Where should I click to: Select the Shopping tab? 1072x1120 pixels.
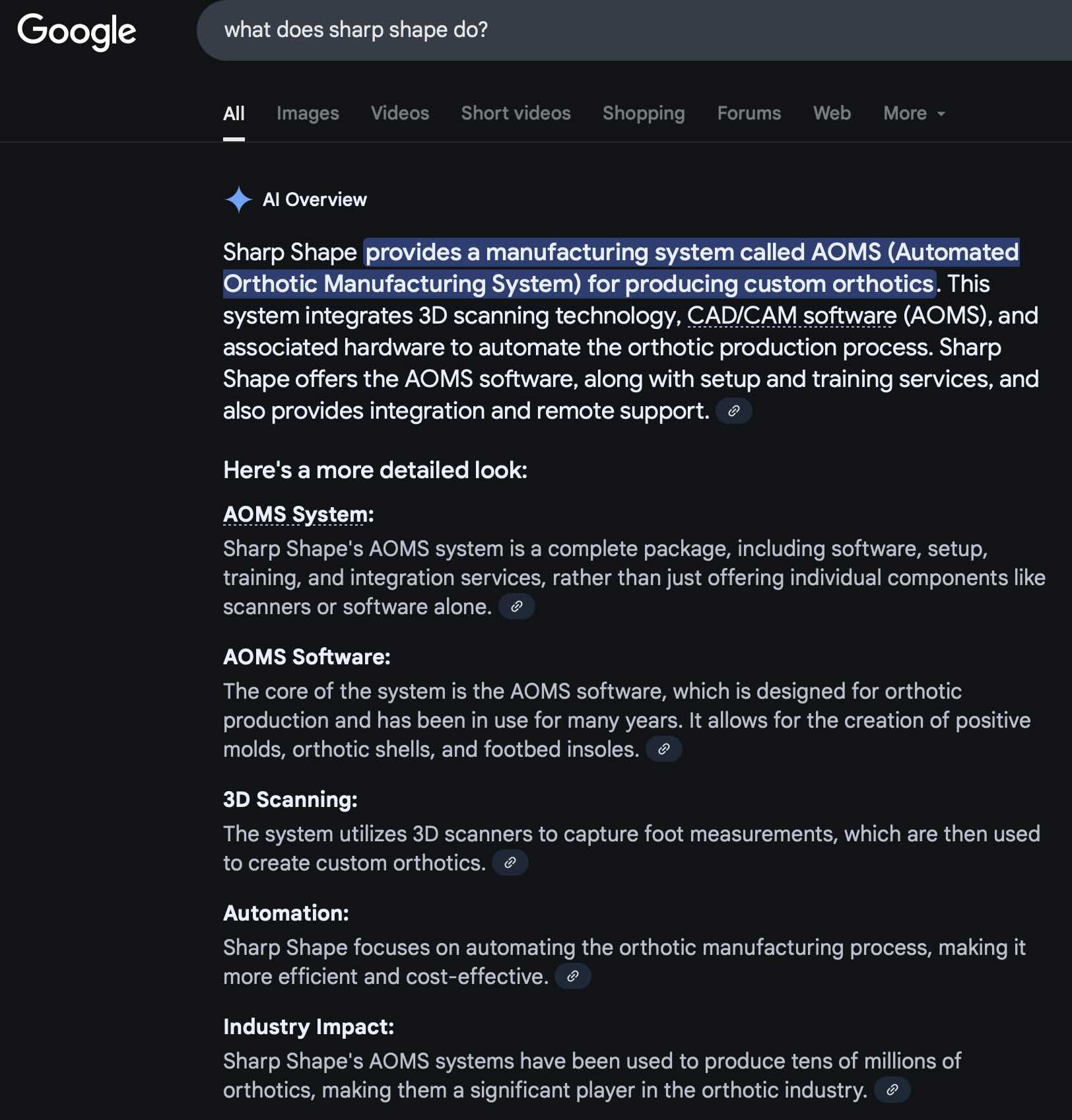(644, 114)
